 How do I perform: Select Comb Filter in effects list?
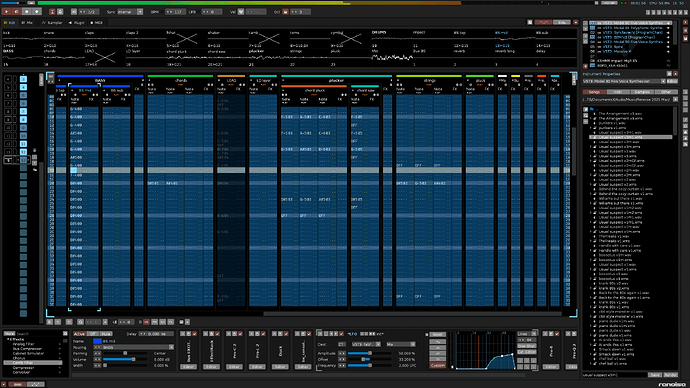tap(32, 363)
